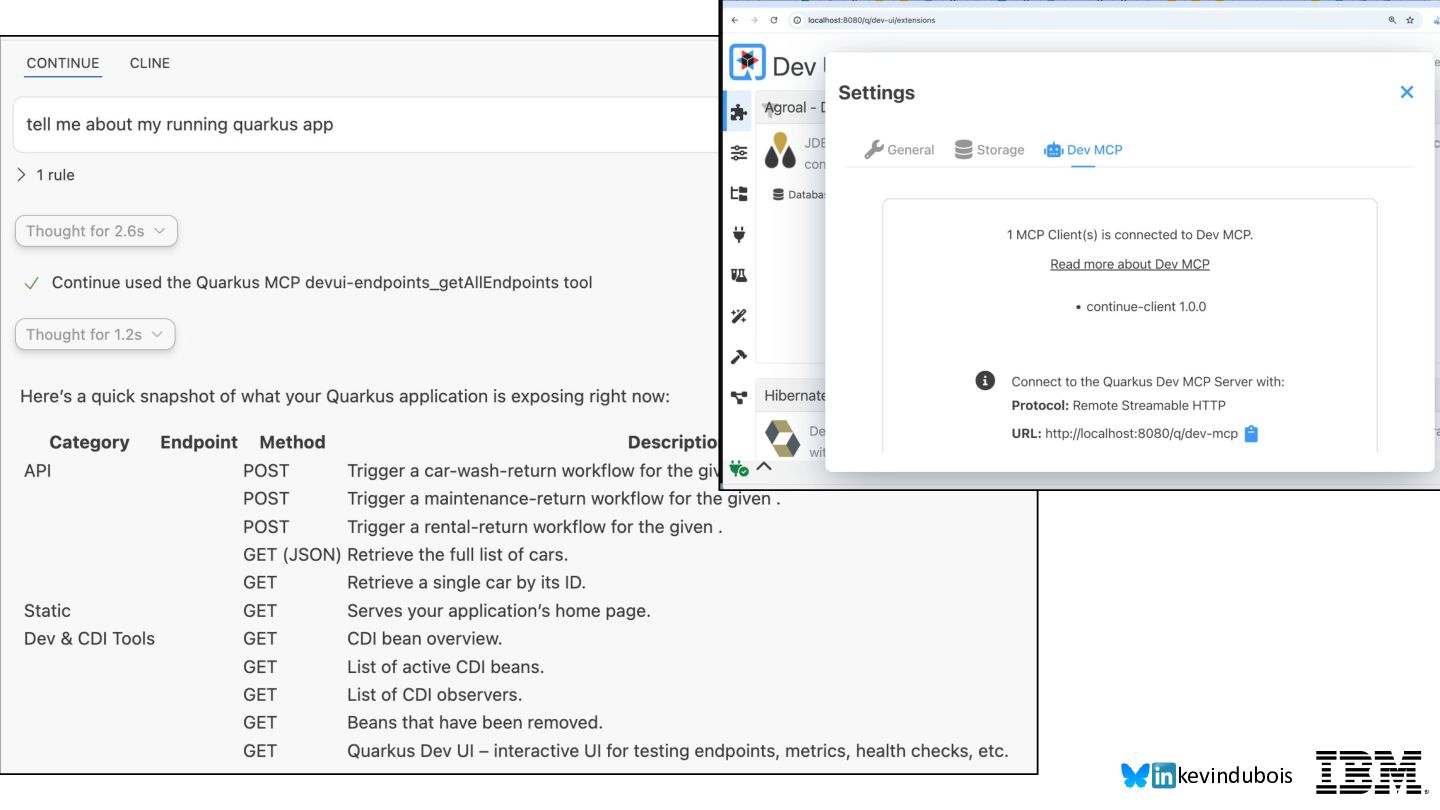Expand the Thought for 2.6s dropdown
The height and width of the screenshot is (810, 1440).
(x=96, y=231)
